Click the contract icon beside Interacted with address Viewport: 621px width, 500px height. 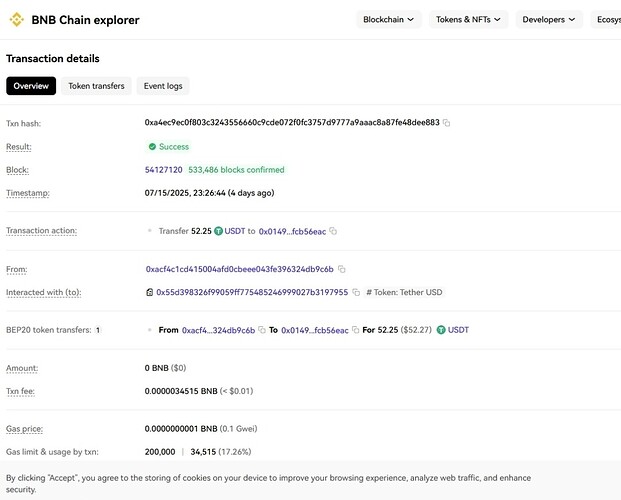tap(149, 293)
